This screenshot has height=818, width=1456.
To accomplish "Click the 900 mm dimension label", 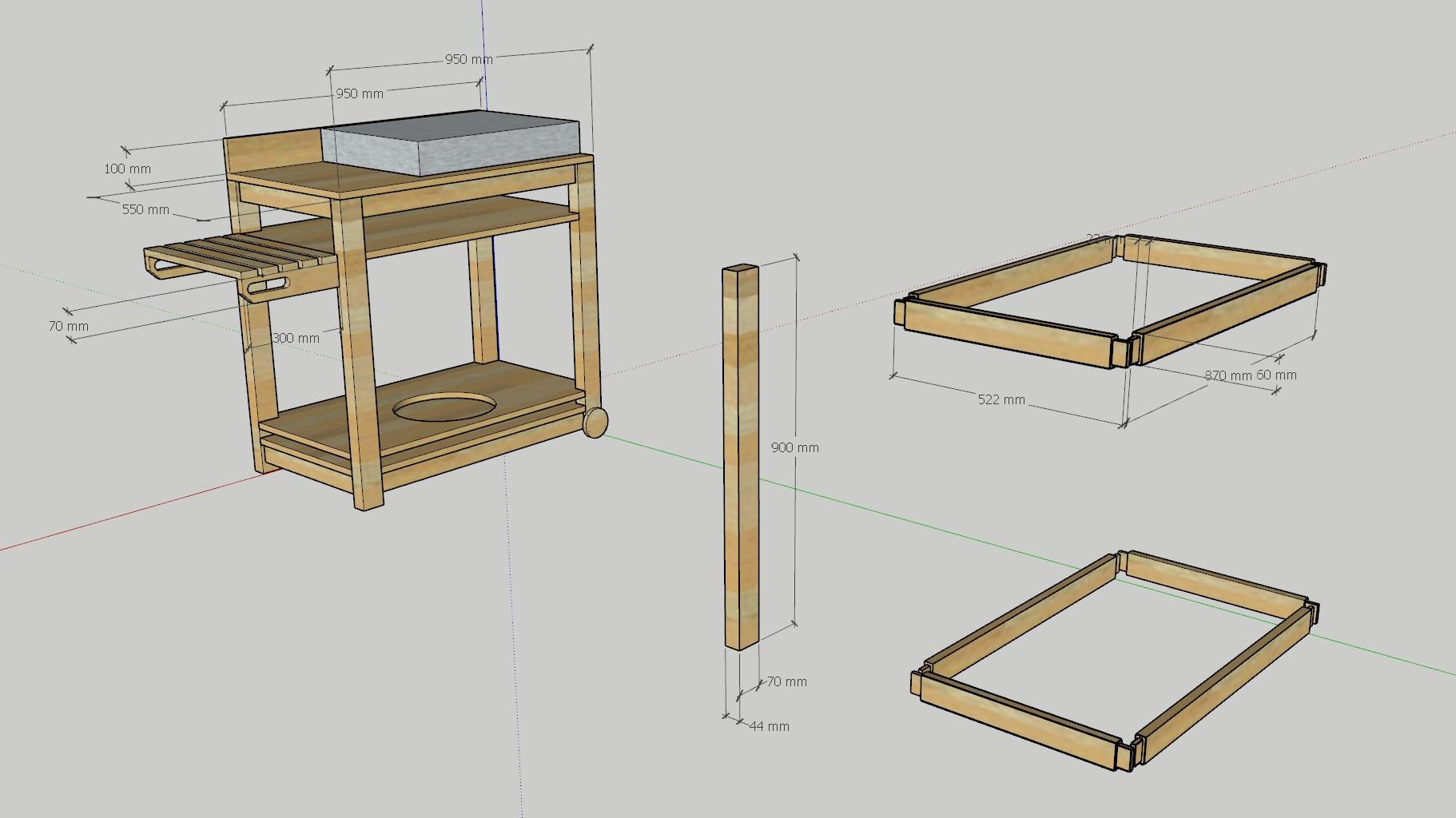I will [x=794, y=447].
